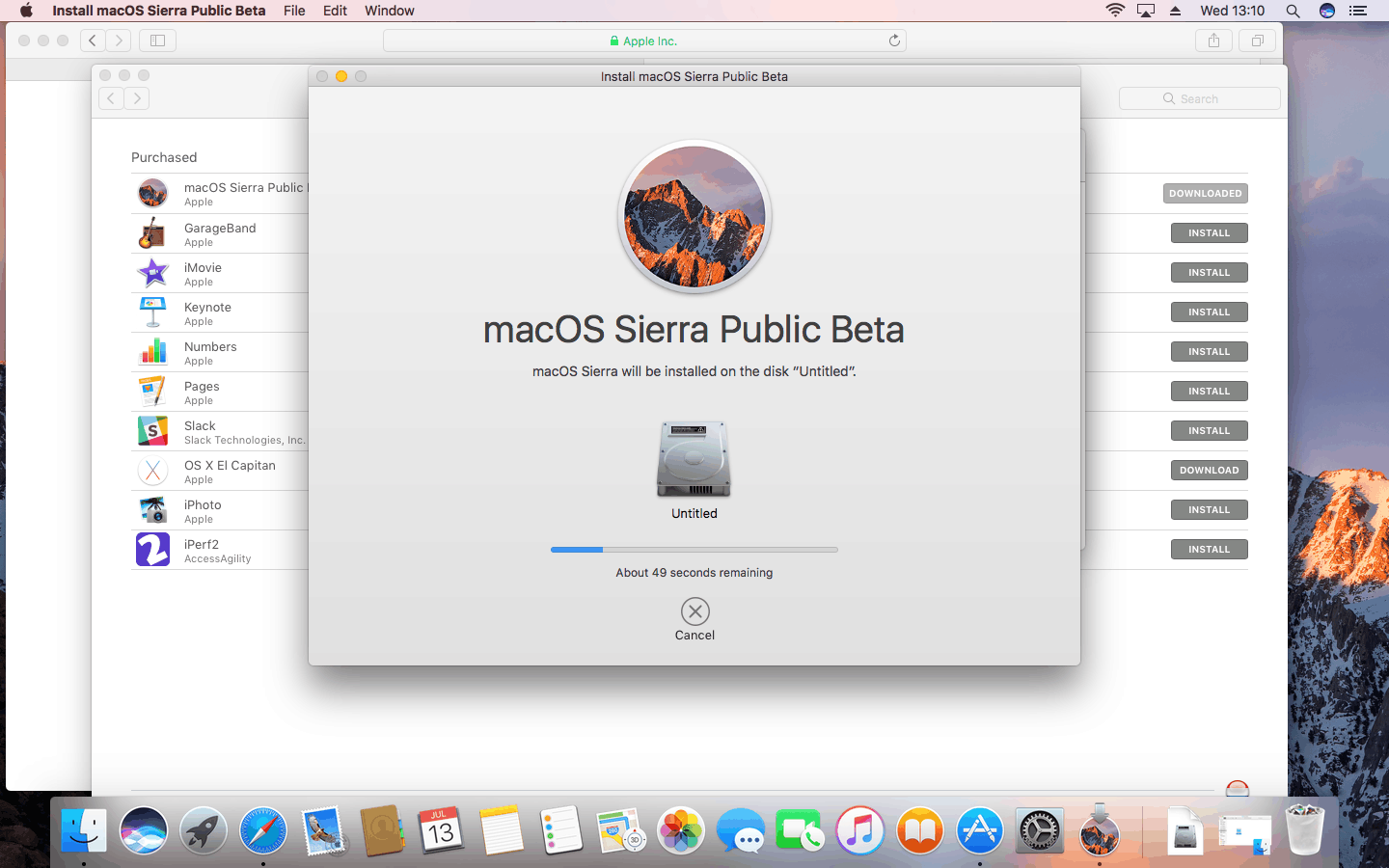Install iPerf2
The height and width of the screenshot is (868, 1389).
point(1210,550)
